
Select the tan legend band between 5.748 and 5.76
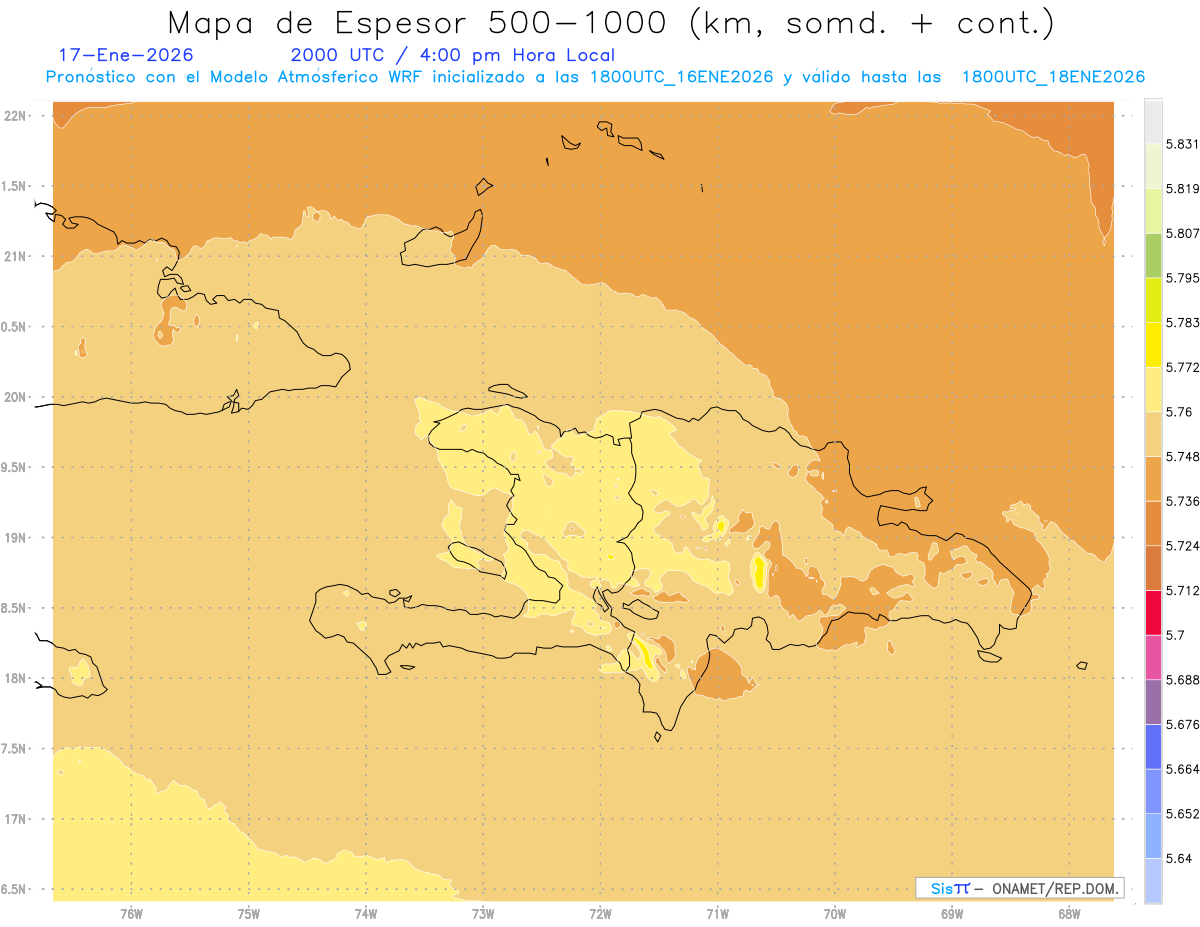1153,434
